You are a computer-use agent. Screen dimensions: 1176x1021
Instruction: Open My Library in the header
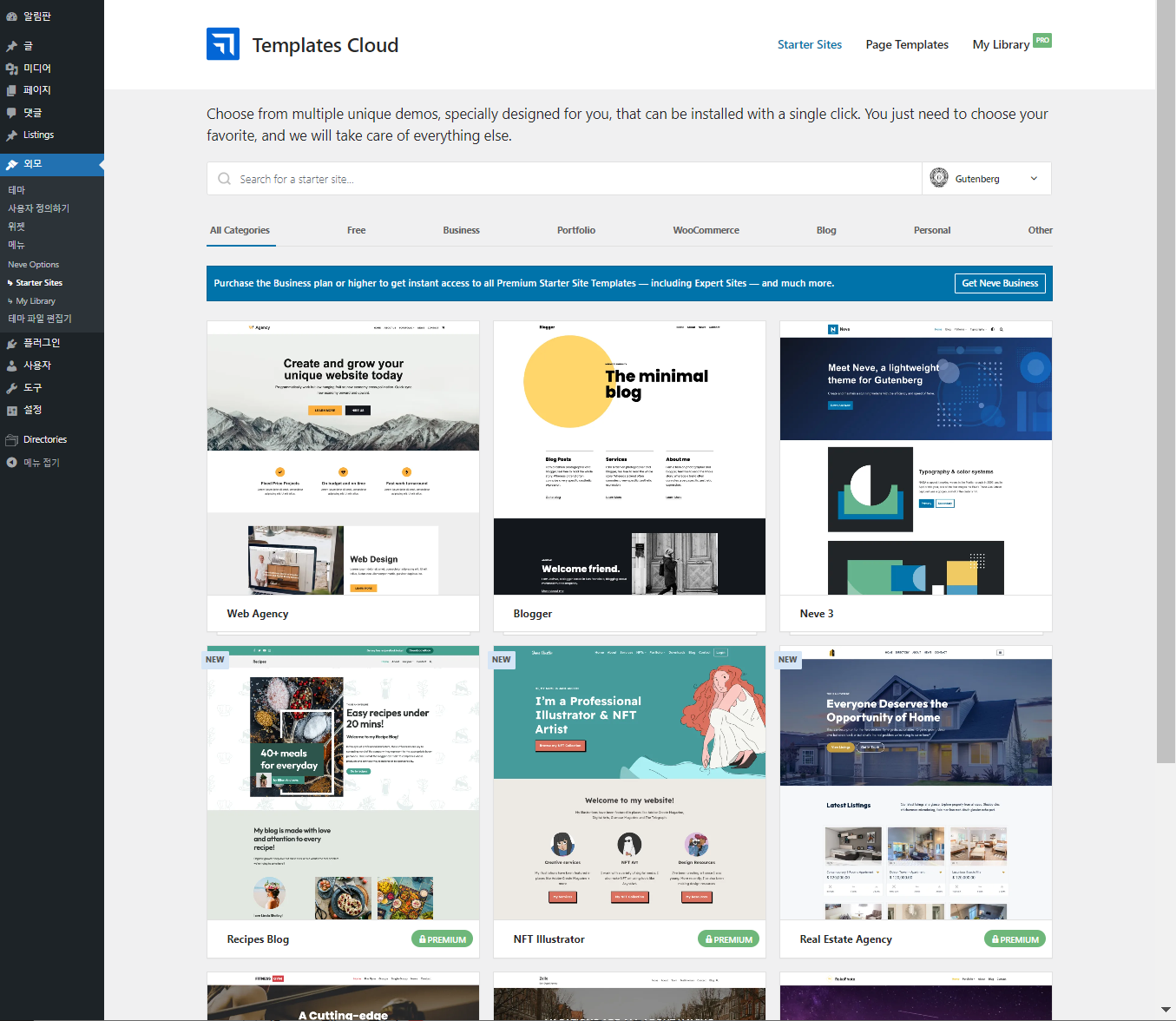[x=1001, y=44]
